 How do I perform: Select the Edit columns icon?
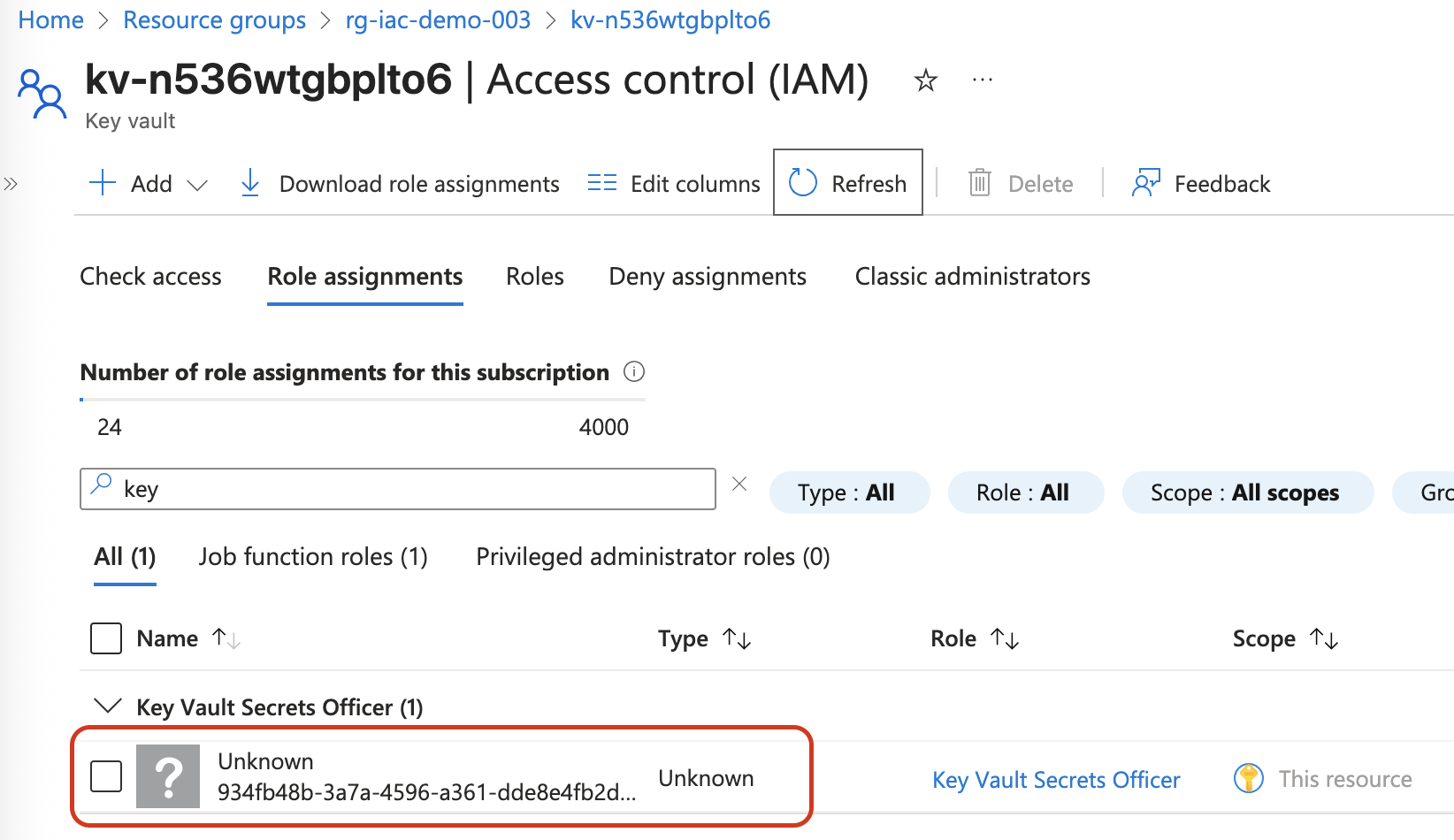tap(601, 182)
